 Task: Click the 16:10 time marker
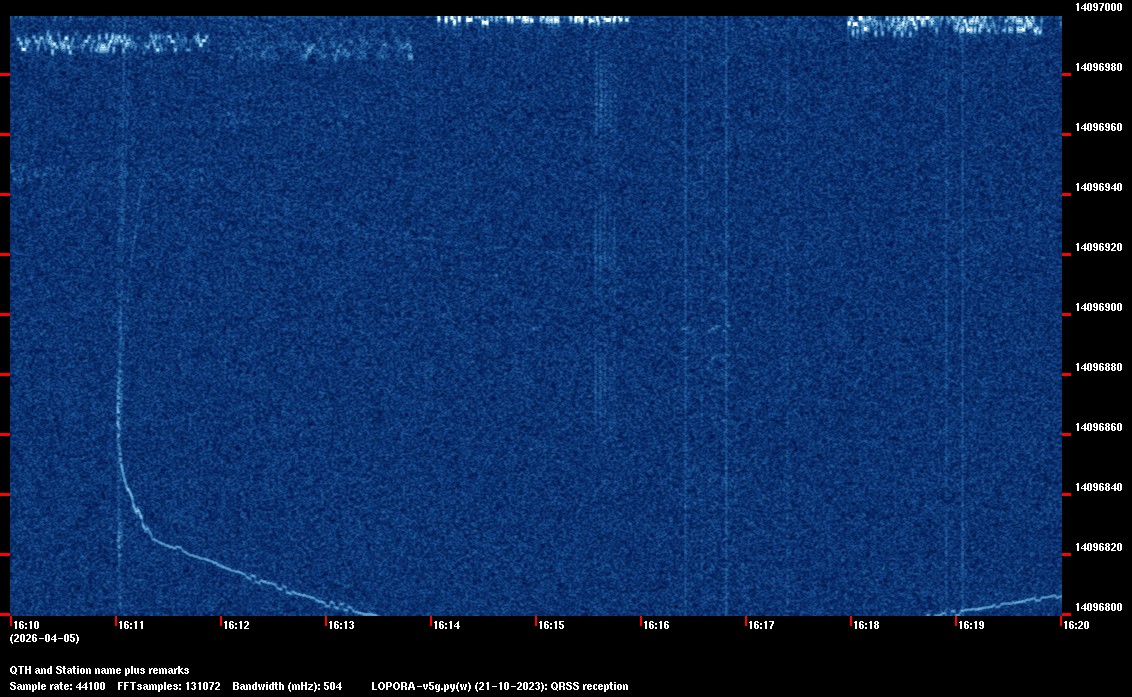click(x=26, y=625)
